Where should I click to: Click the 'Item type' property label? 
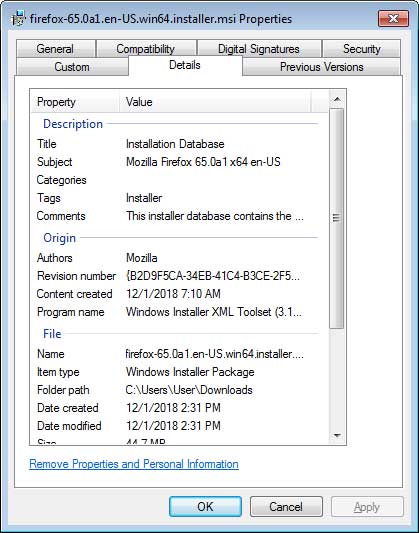[58, 372]
